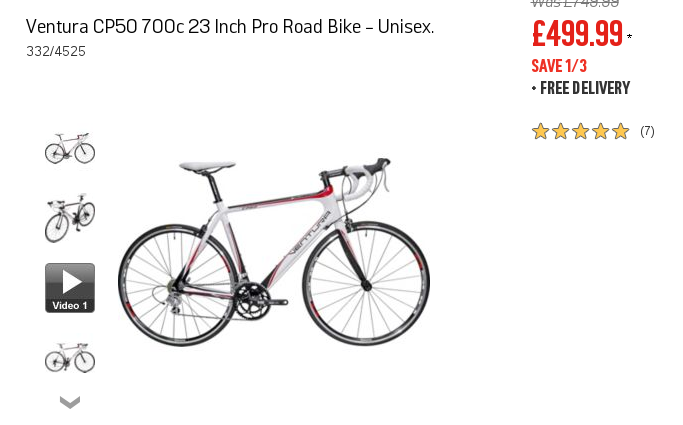Screen dimensions: 683x425
Task: Open the (7) reviews count link
Action: coord(647,131)
